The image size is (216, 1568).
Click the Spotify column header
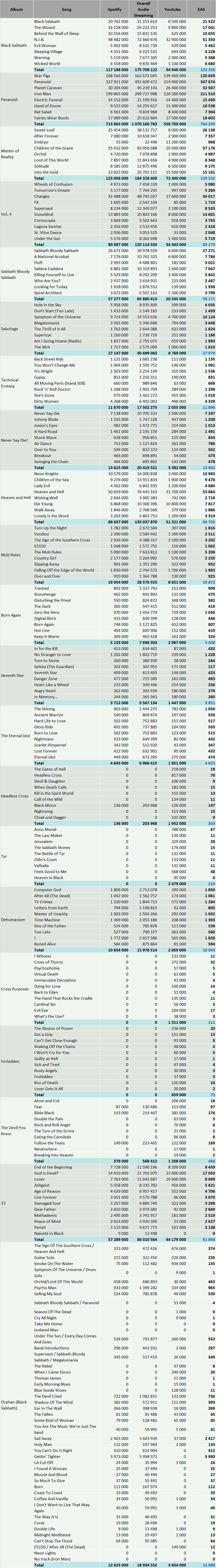click(115, 10)
